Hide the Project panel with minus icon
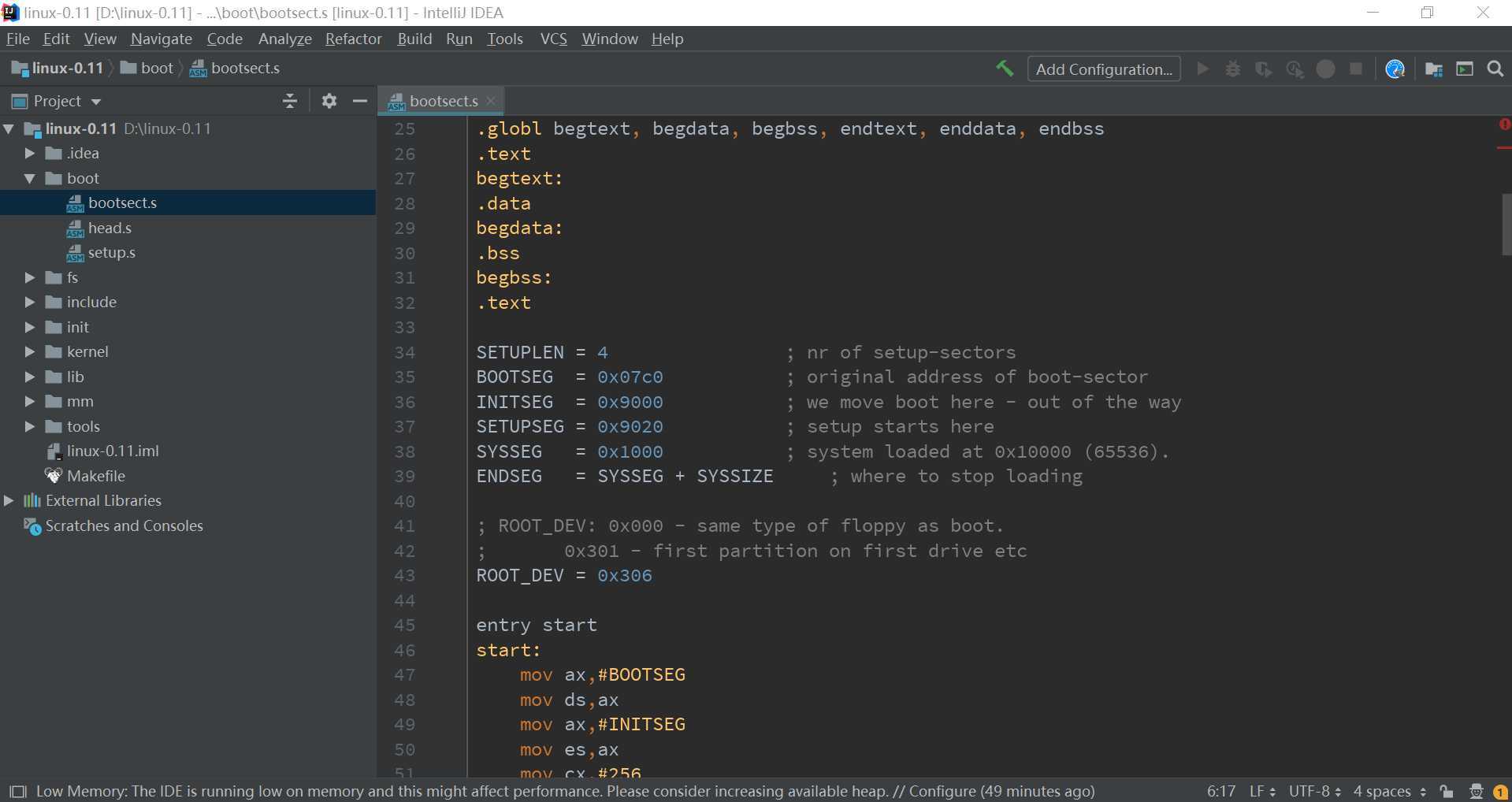Viewport: 1512px width, 802px height. (x=360, y=101)
